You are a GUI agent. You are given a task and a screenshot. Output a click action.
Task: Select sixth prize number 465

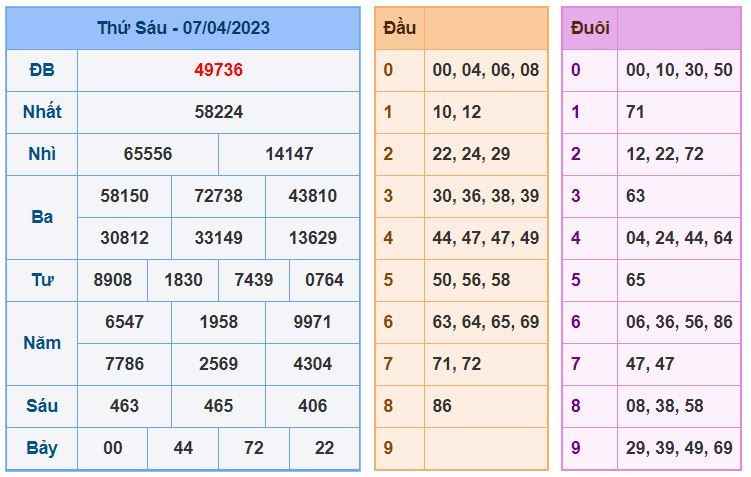(x=218, y=406)
